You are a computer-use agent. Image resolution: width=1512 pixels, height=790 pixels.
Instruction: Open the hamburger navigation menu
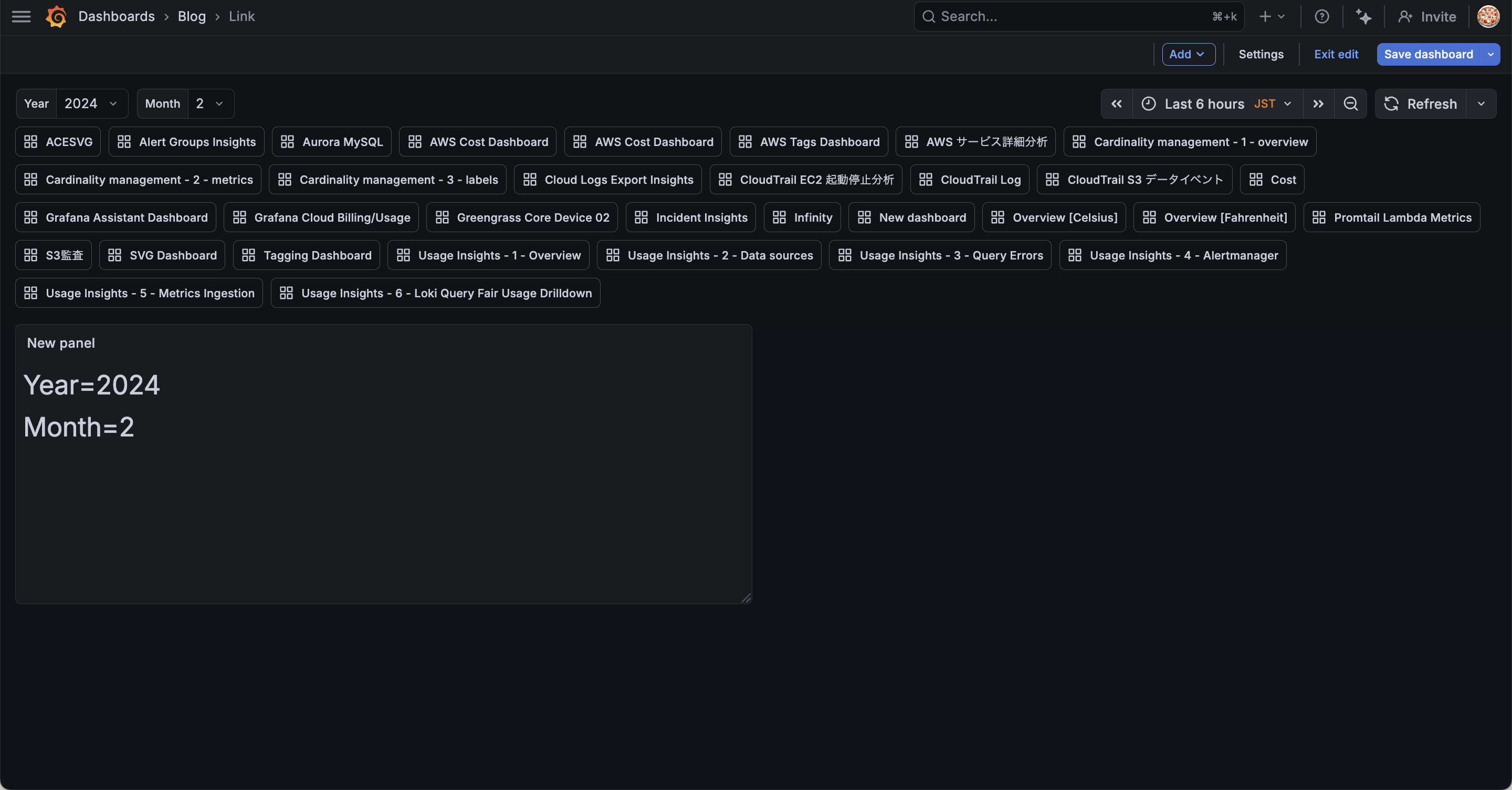click(21, 16)
